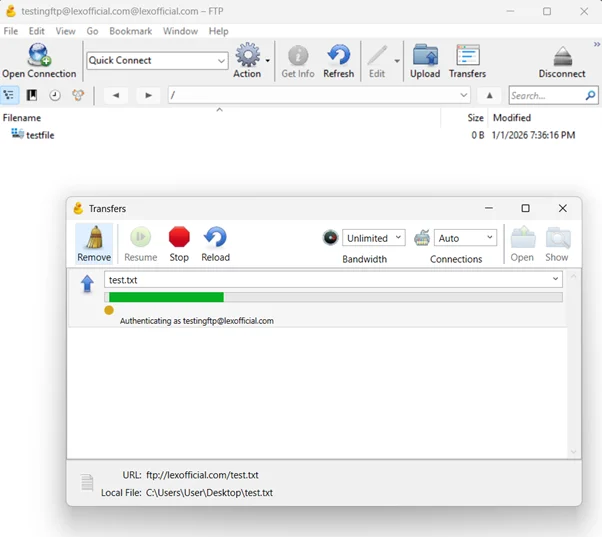The image size is (602, 537).
Task: Toggle the History view
Action: [55, 96]
